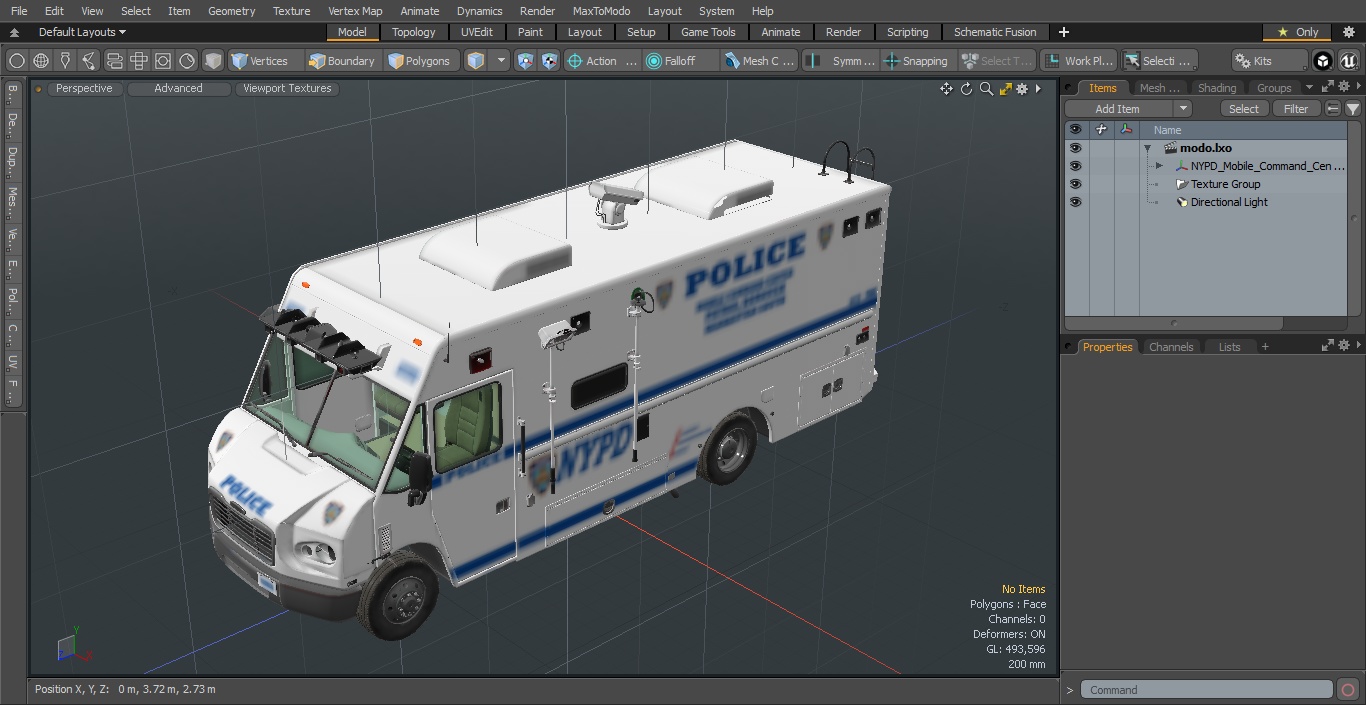Toggle visibility of Directional Light

click(1075, 202)
